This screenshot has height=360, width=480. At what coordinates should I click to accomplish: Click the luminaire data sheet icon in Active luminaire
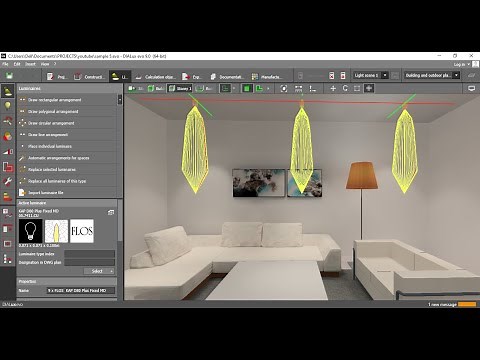111,212
